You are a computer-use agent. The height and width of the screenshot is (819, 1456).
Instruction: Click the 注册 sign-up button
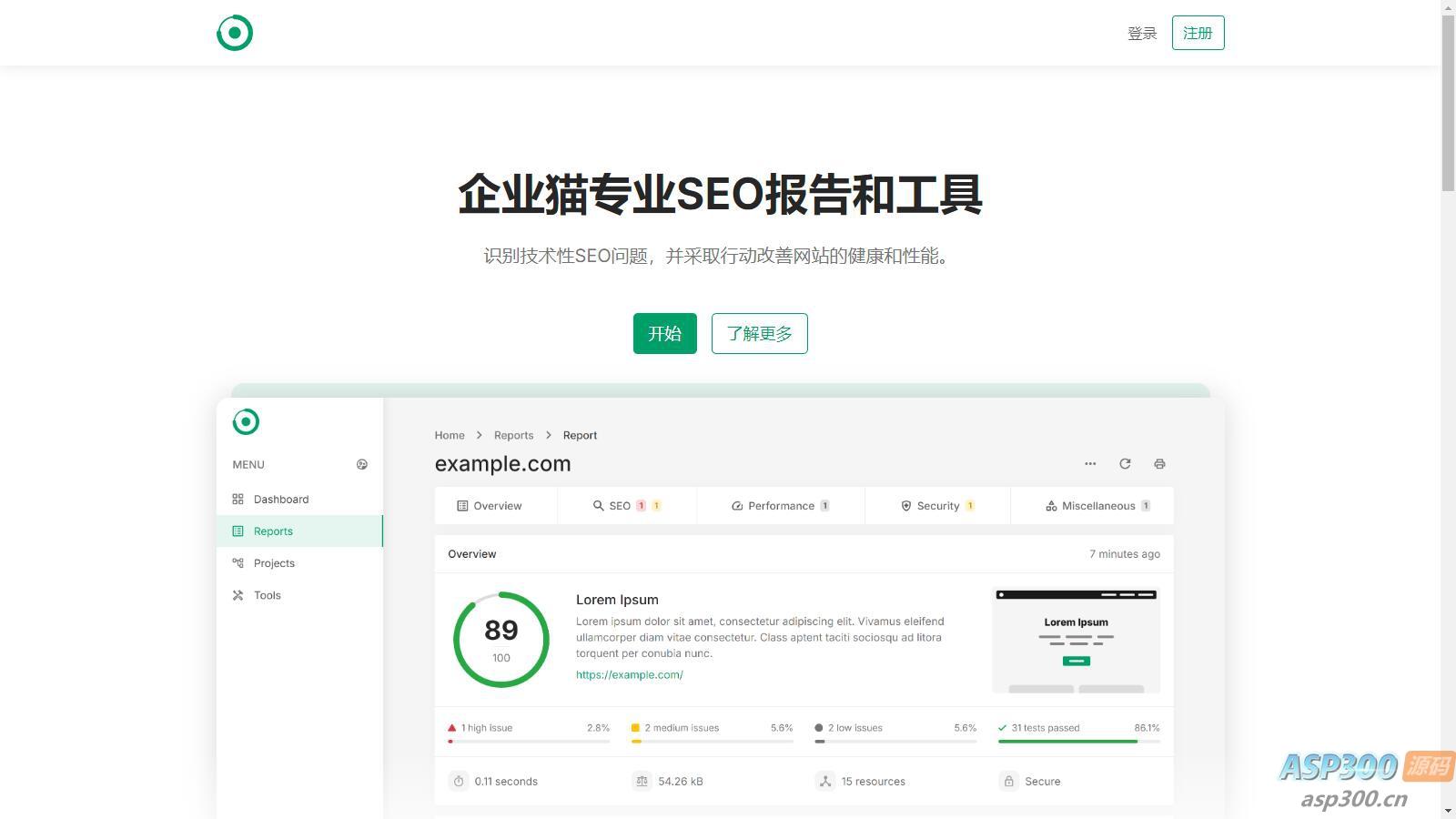(x=1198, y=34)
